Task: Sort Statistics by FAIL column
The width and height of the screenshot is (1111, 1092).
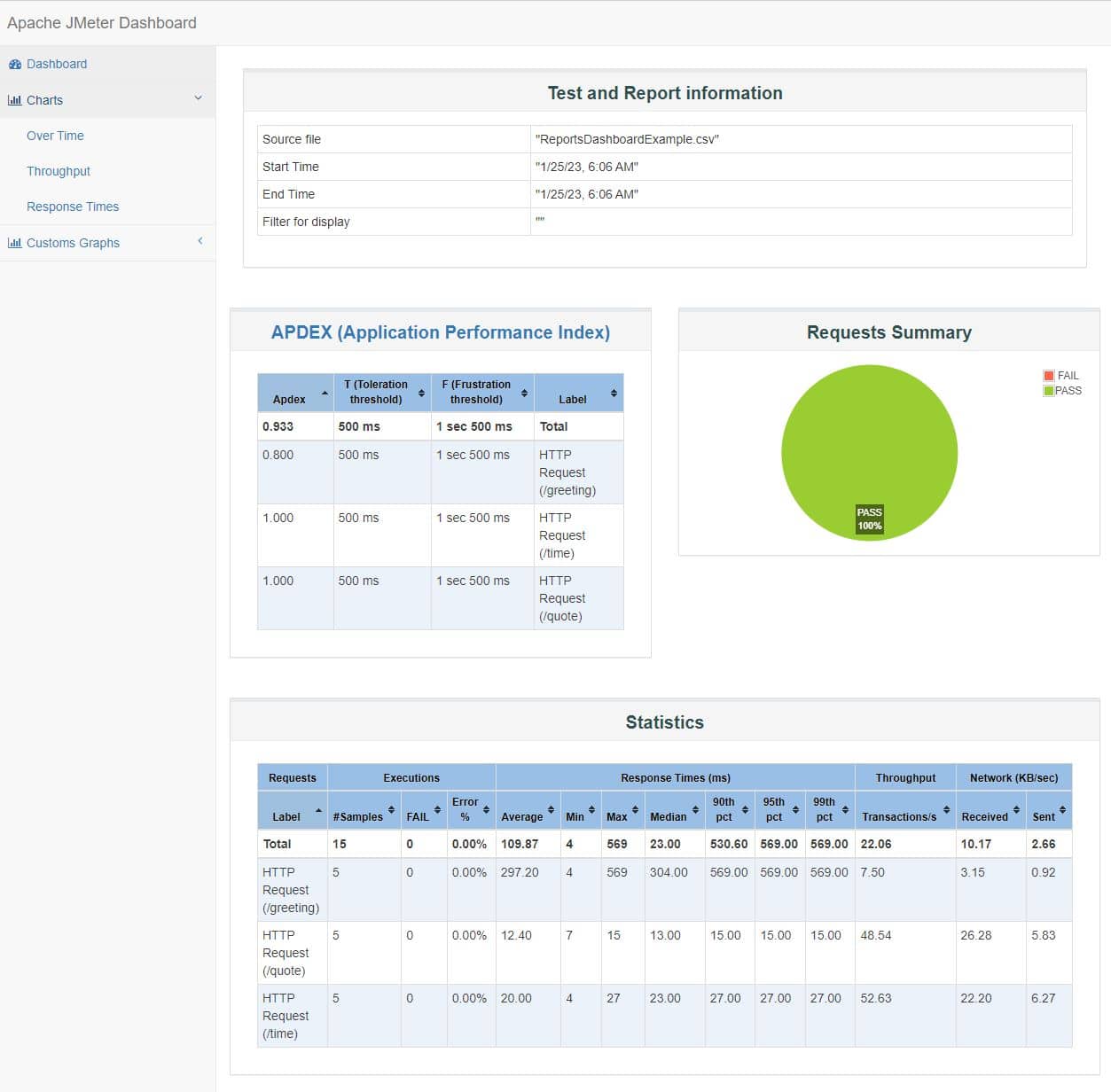Action: click(423, 809)
